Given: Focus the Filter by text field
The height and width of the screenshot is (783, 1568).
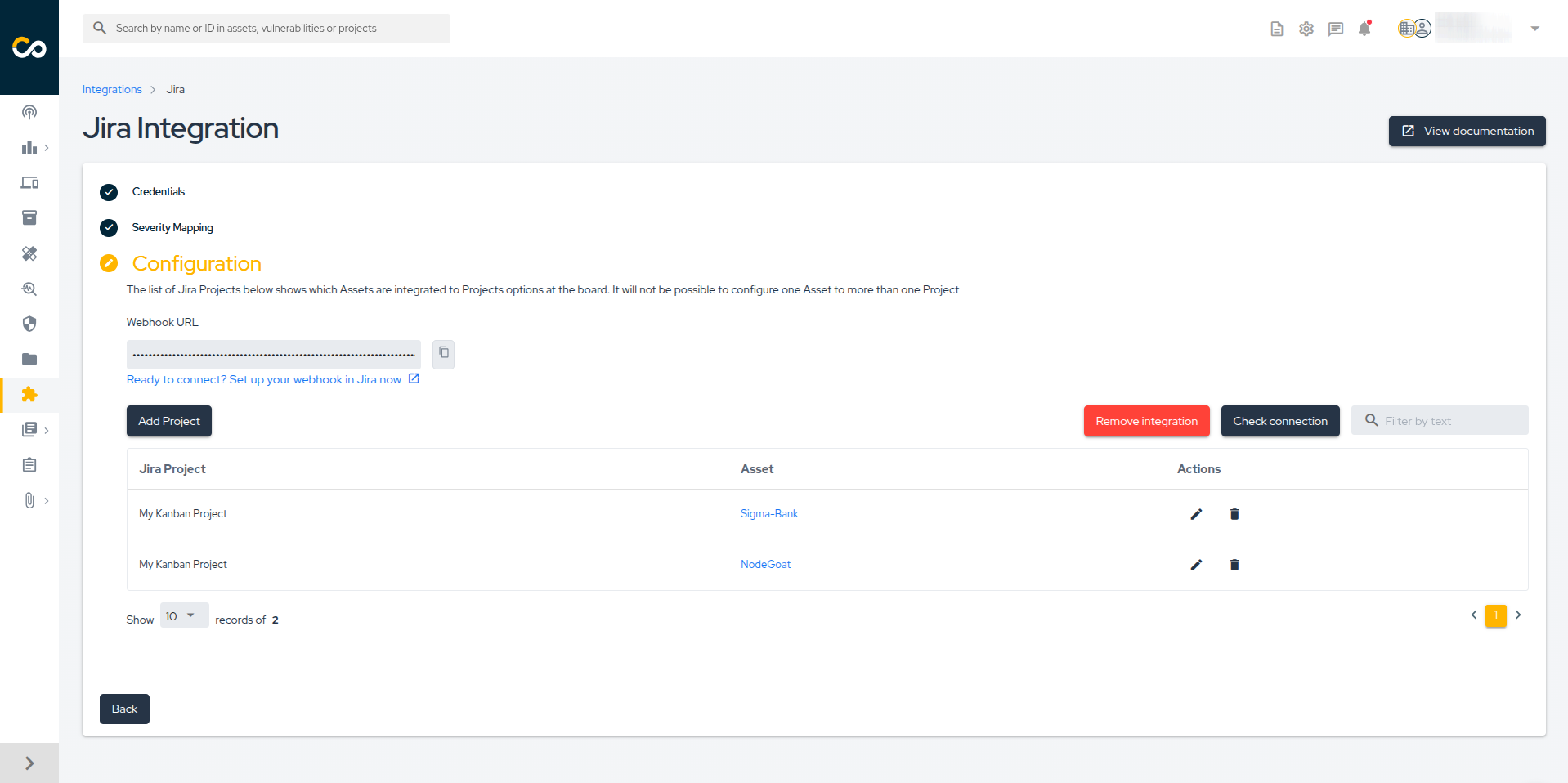Looking at the screenshot, I should [x=1447, y=421].
